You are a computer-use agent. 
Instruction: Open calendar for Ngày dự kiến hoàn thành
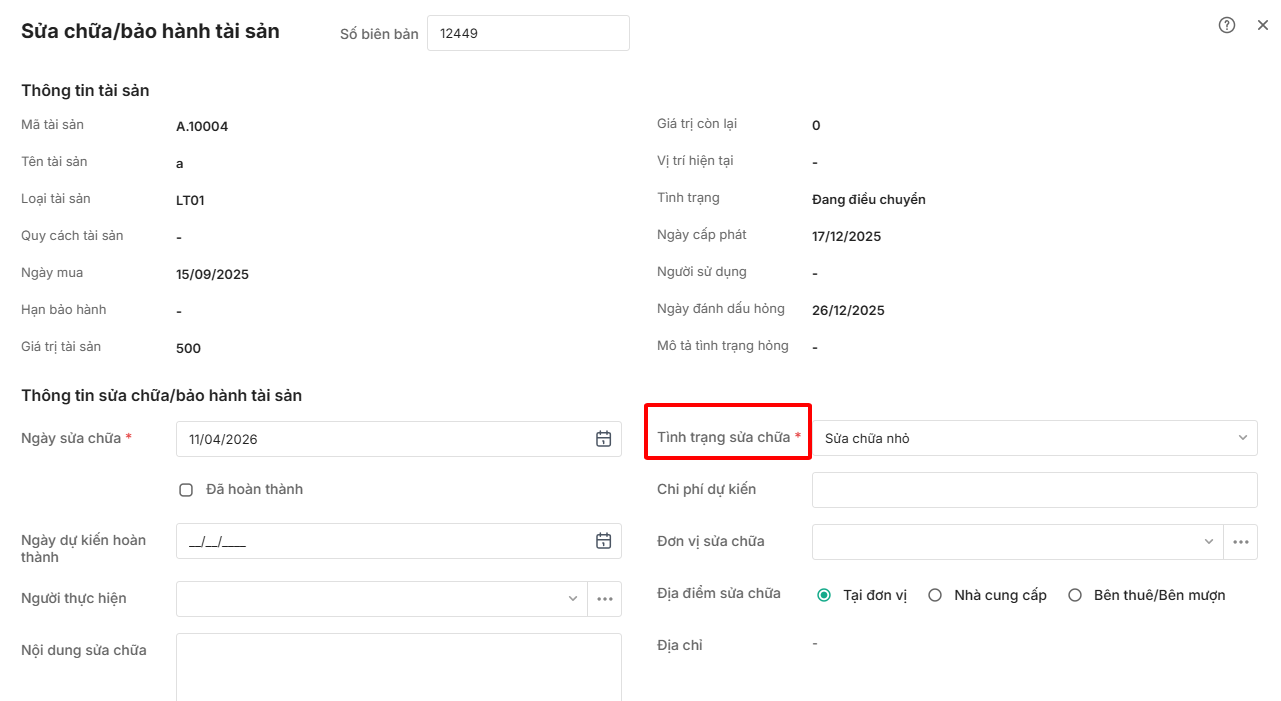coord(603,541)
